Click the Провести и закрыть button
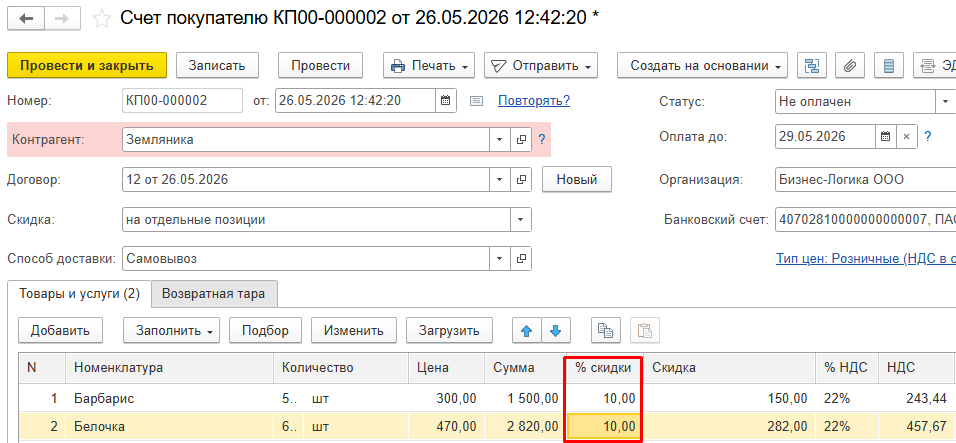 click(87, 65)
